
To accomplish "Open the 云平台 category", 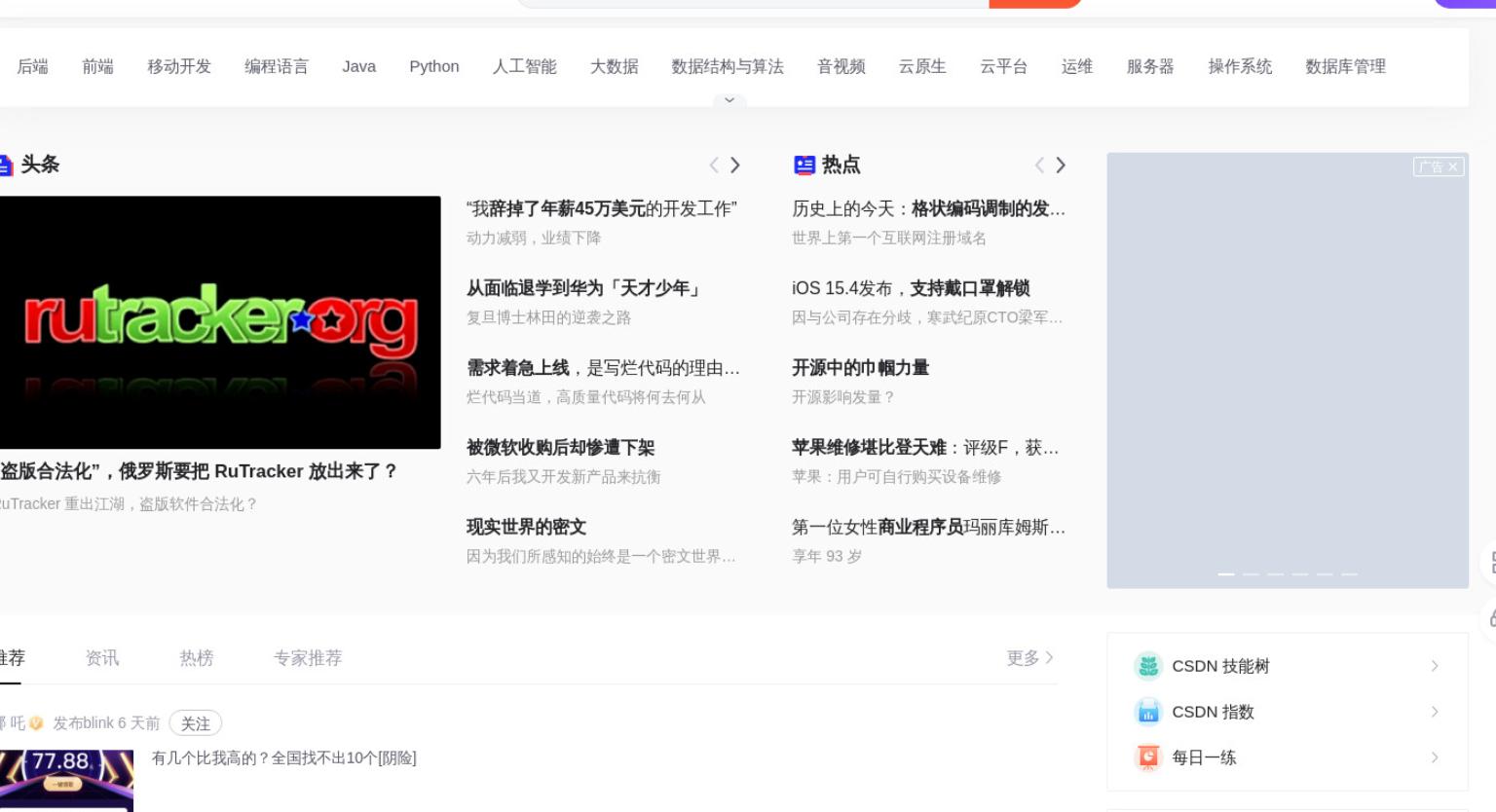I will 1004,66.
